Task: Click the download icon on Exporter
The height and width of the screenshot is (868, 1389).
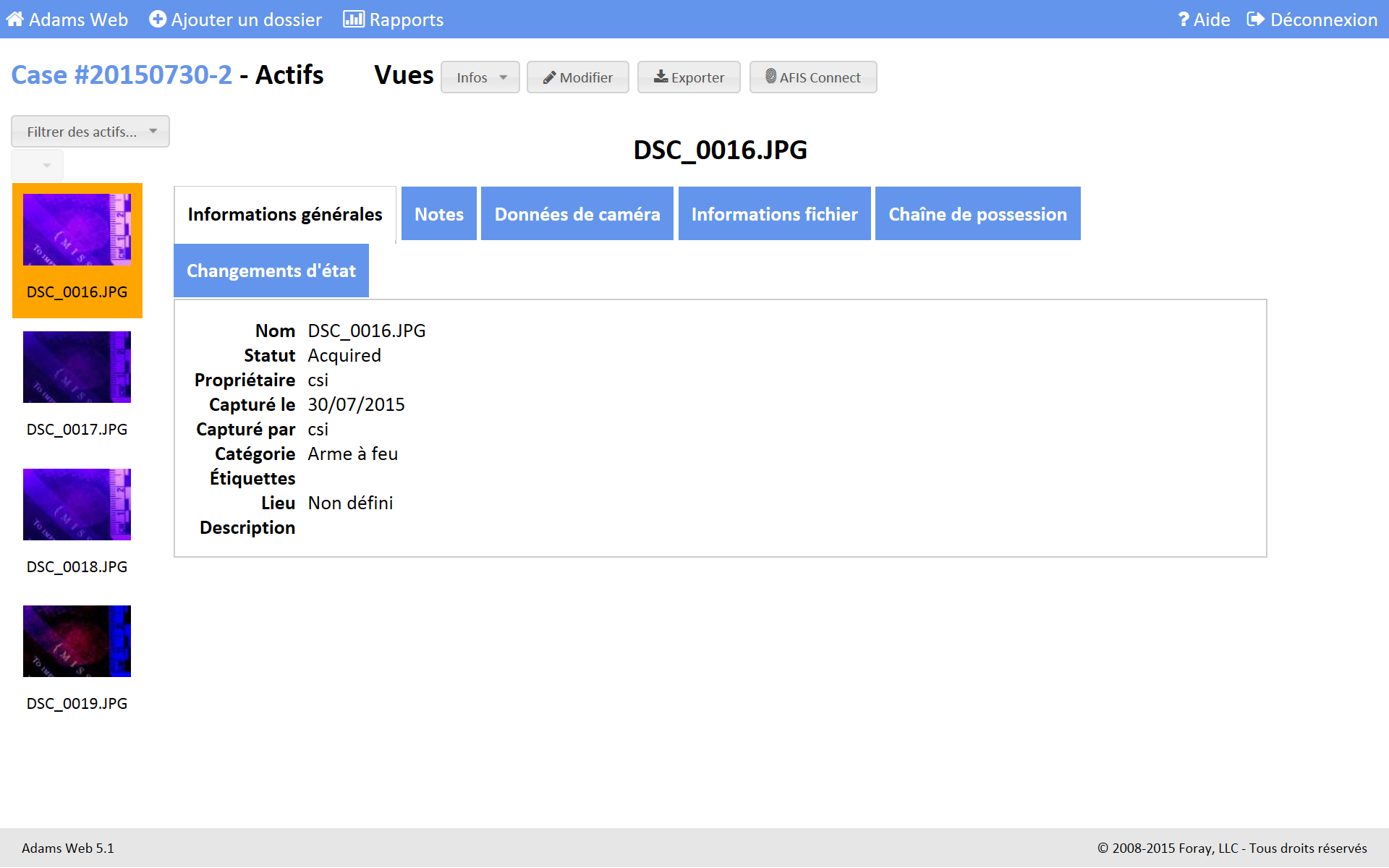Action: pyautogui.click(x=660, y=77)
